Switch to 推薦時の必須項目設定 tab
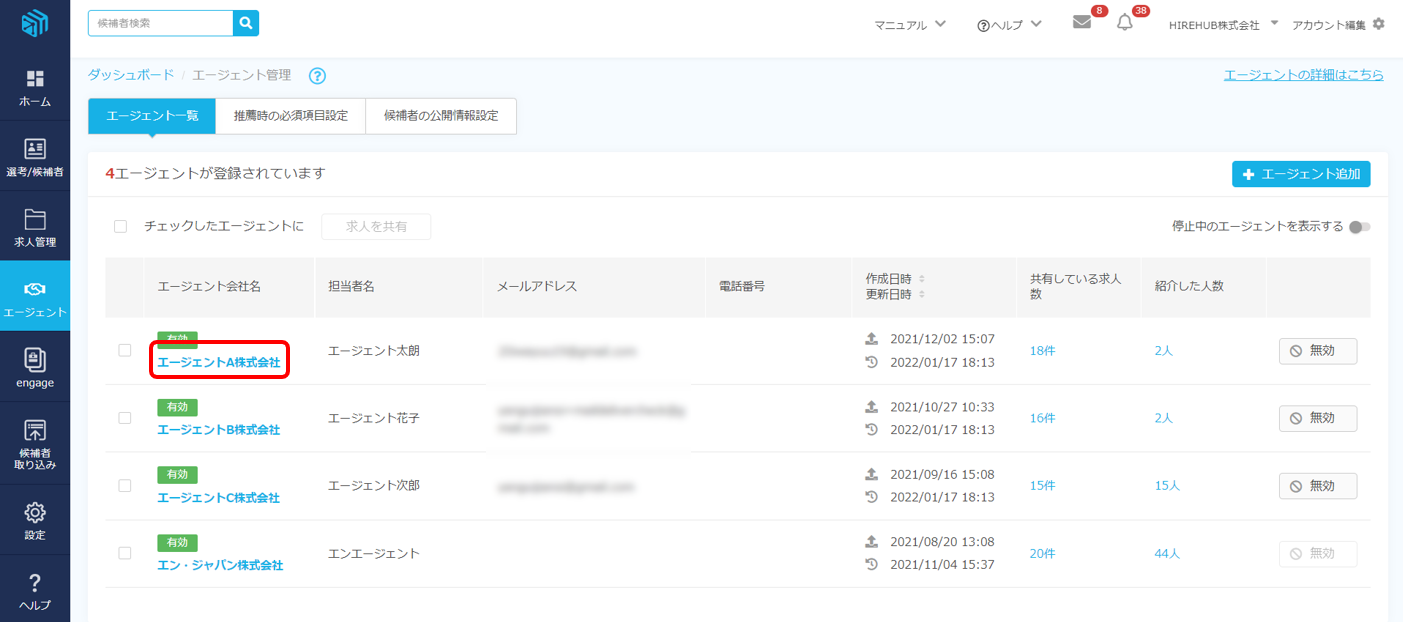The height and width of the screenshot is (622, 1403). [290, 116]
